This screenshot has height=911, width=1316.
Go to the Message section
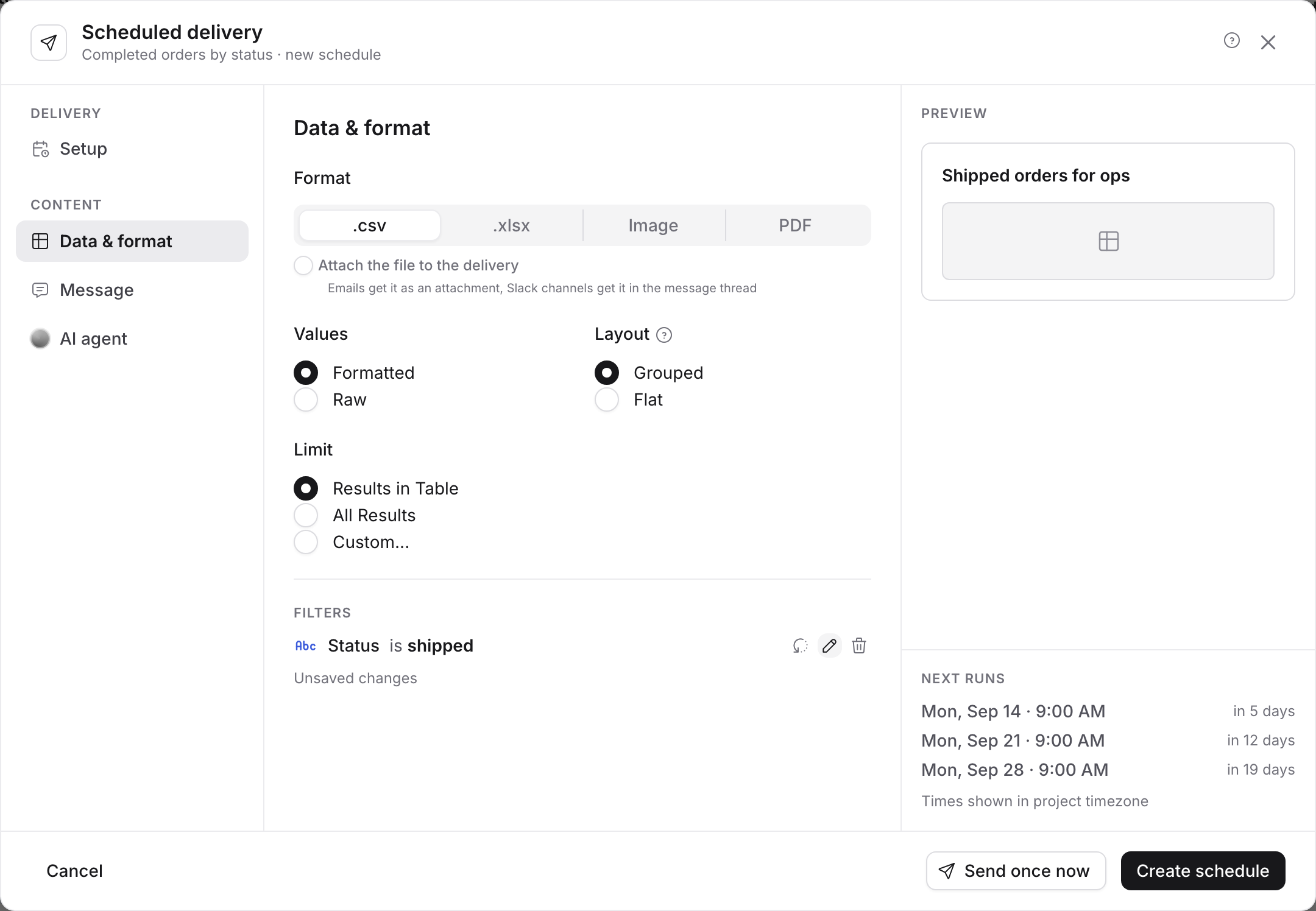pos(132,290)
